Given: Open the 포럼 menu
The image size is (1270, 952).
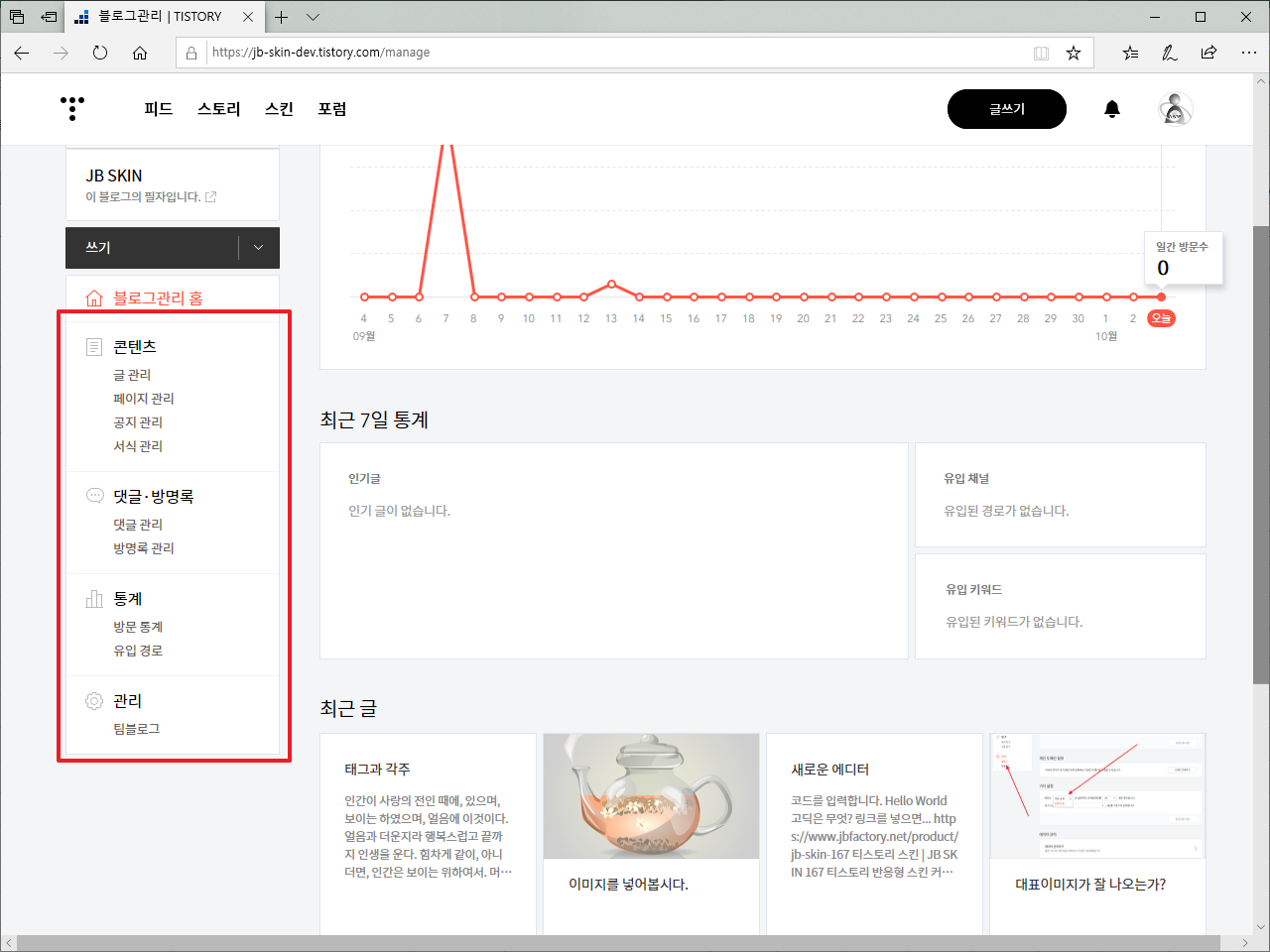Looking at the screenshot, I should 332,109.
